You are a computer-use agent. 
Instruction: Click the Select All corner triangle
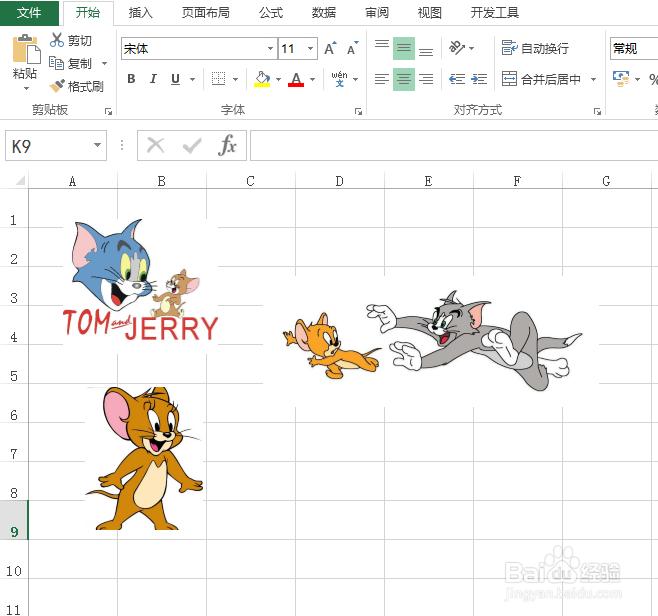tap(20, 181)
